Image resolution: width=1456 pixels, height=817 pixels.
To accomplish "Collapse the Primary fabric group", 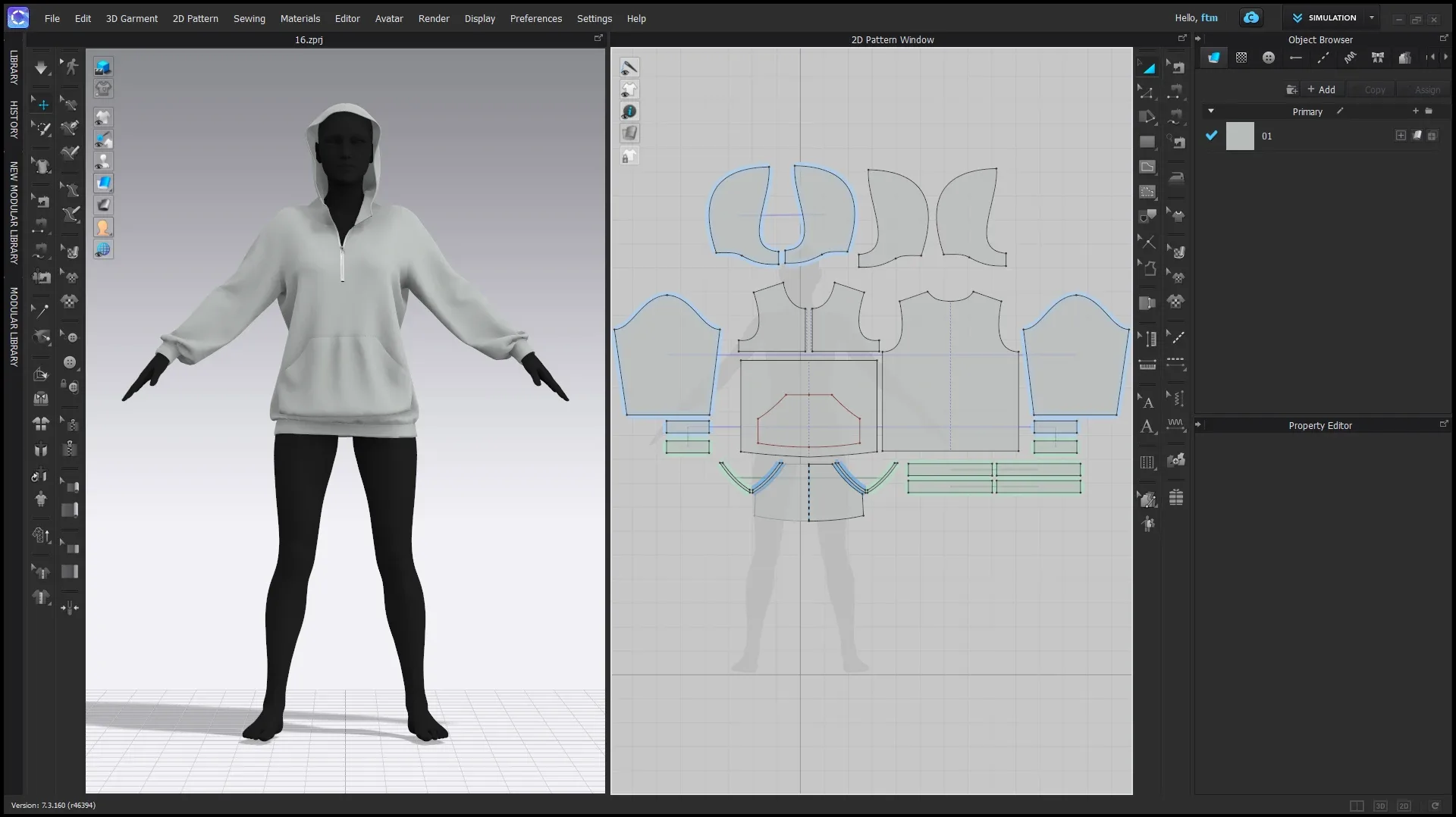I will (1211, 111).
